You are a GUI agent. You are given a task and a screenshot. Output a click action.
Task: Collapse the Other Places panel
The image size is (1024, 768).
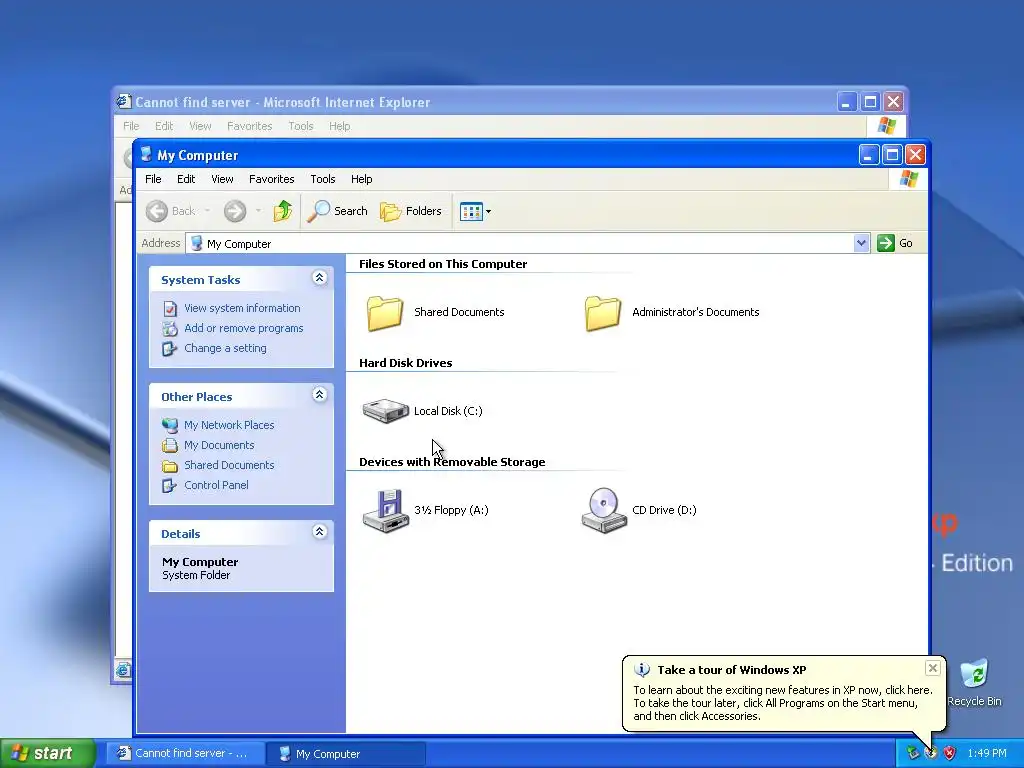319,395
